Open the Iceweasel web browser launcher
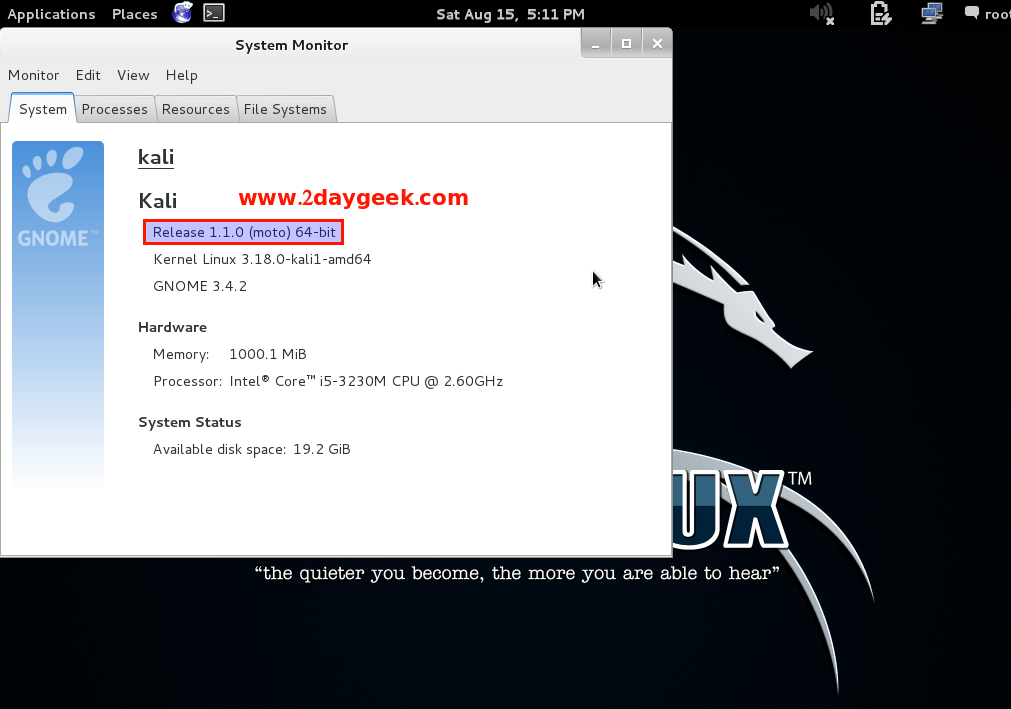Screen dimensions: 1011x709 tap(182, 13)
